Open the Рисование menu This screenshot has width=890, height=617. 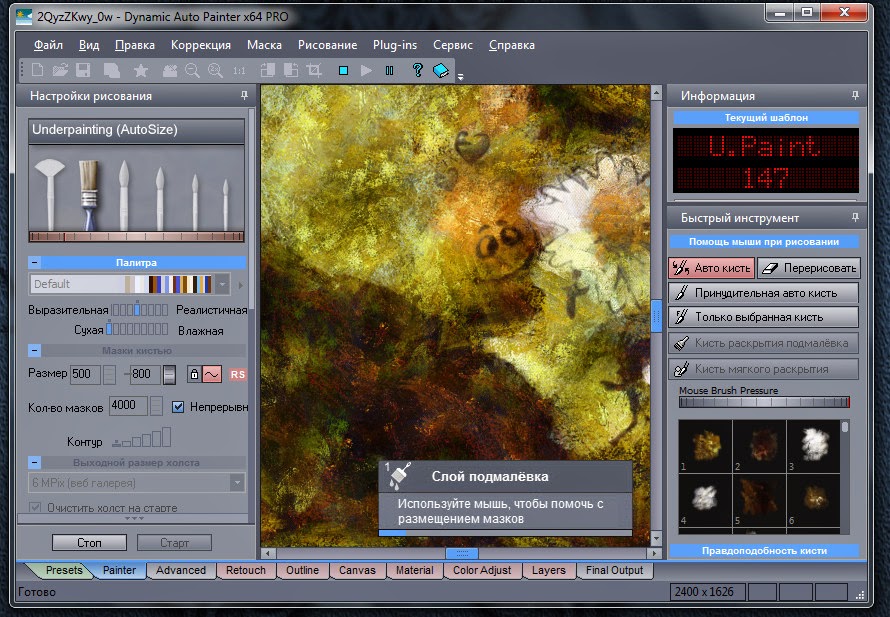(x=328, y=45)
